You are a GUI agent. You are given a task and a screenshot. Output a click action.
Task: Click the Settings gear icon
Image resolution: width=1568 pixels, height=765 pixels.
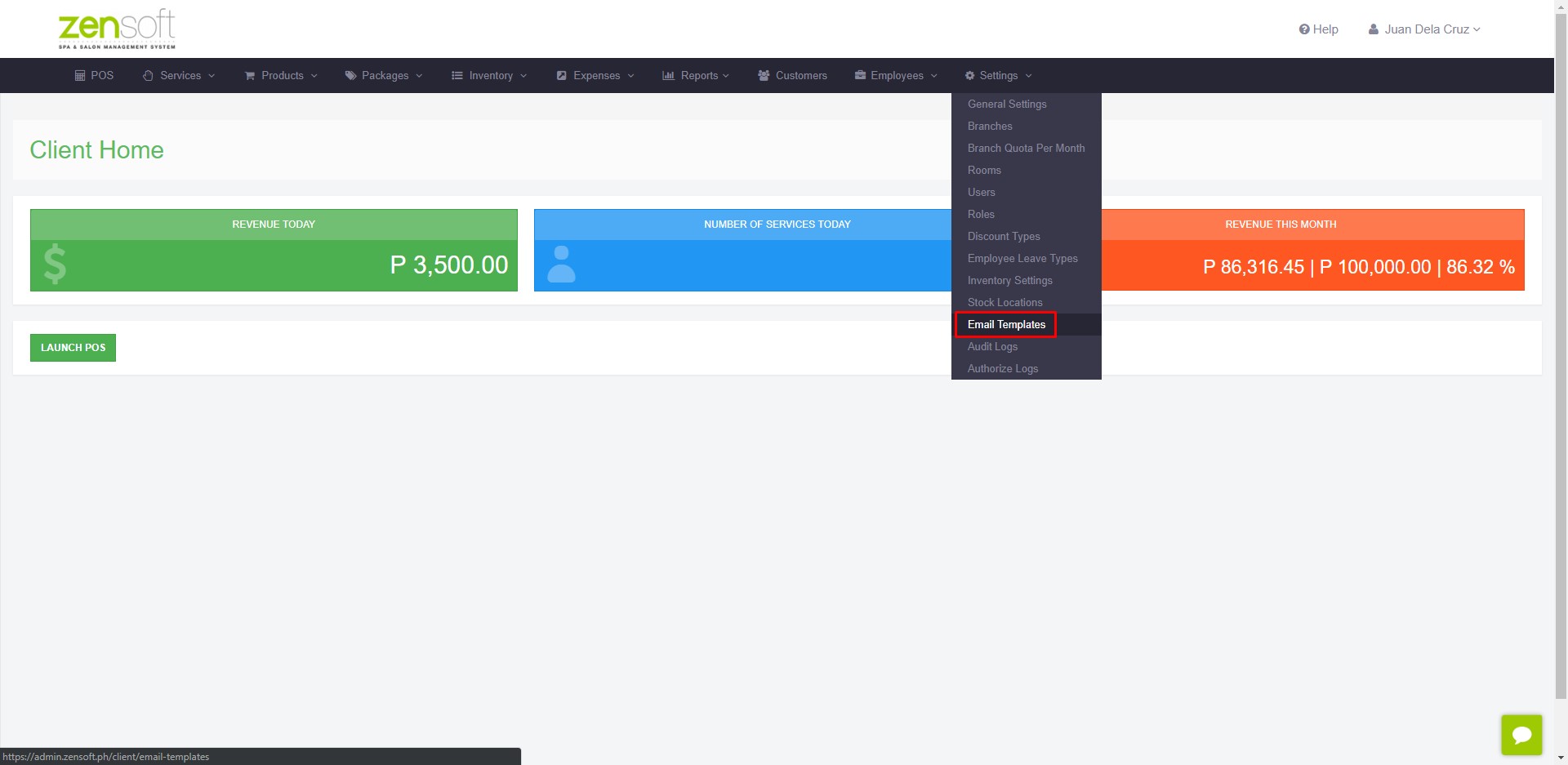pos(970,75)
